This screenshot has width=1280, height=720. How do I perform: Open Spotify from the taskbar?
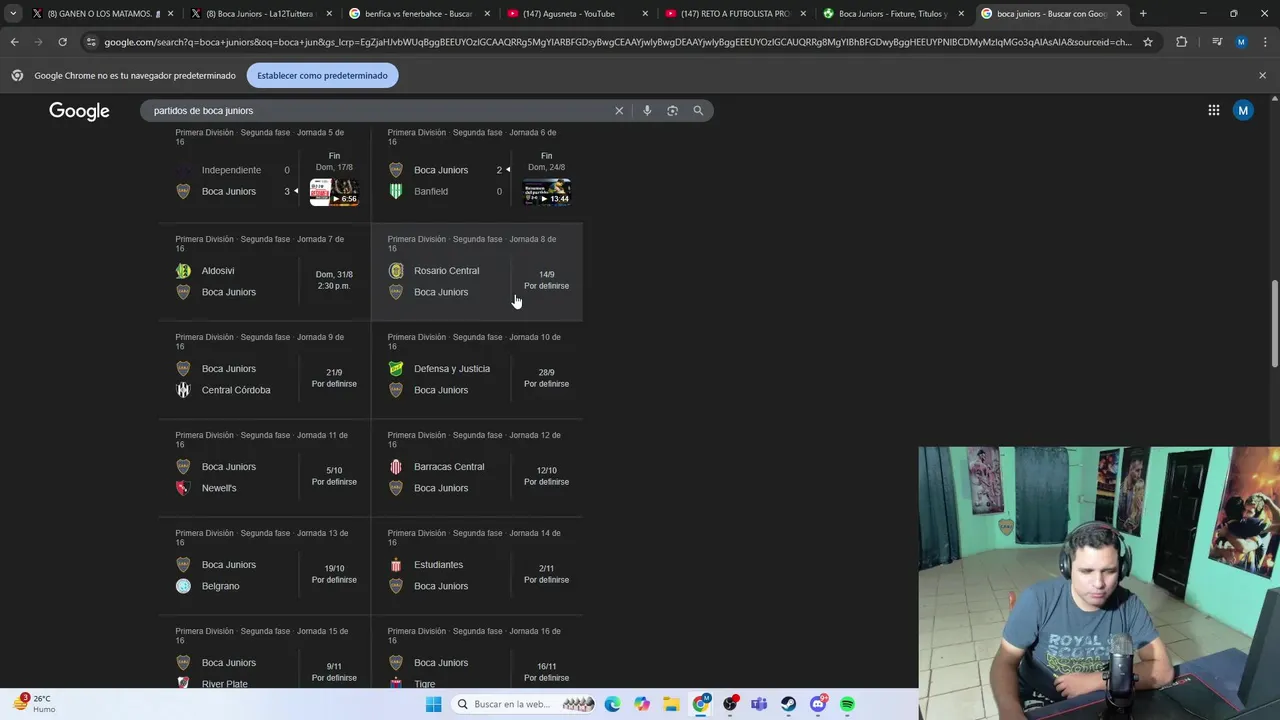(848, 704)
